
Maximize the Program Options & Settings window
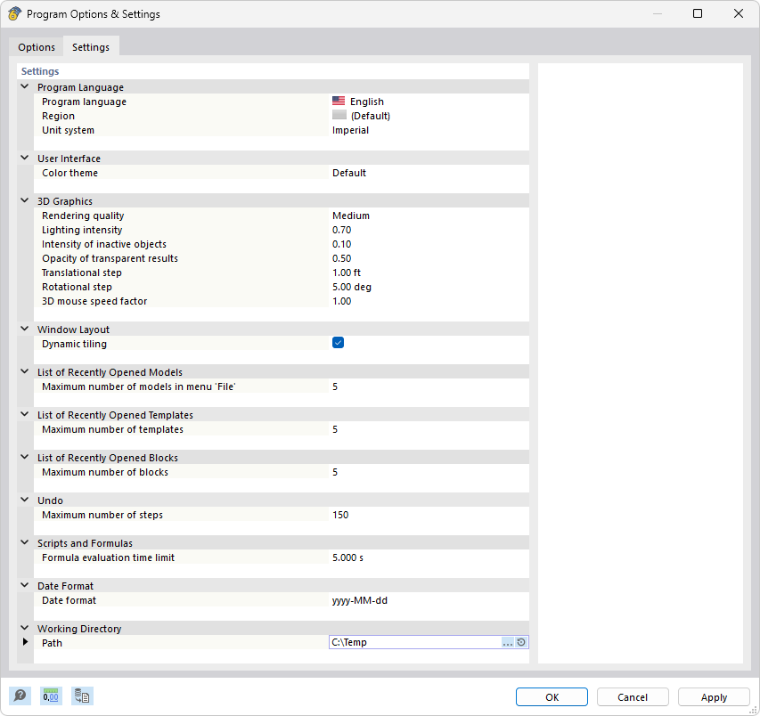click(x=697, y=14)
